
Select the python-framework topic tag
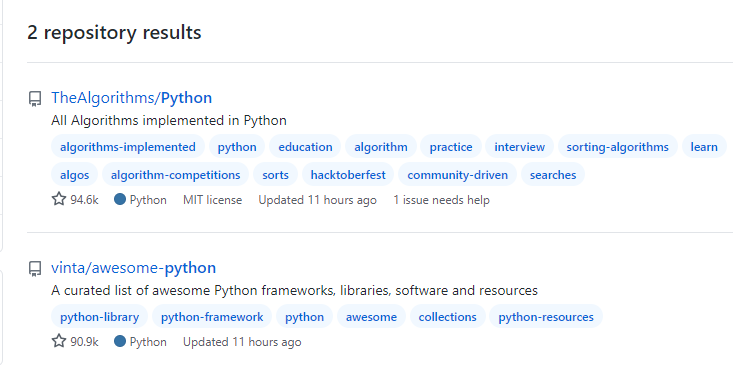coord(212,317)
